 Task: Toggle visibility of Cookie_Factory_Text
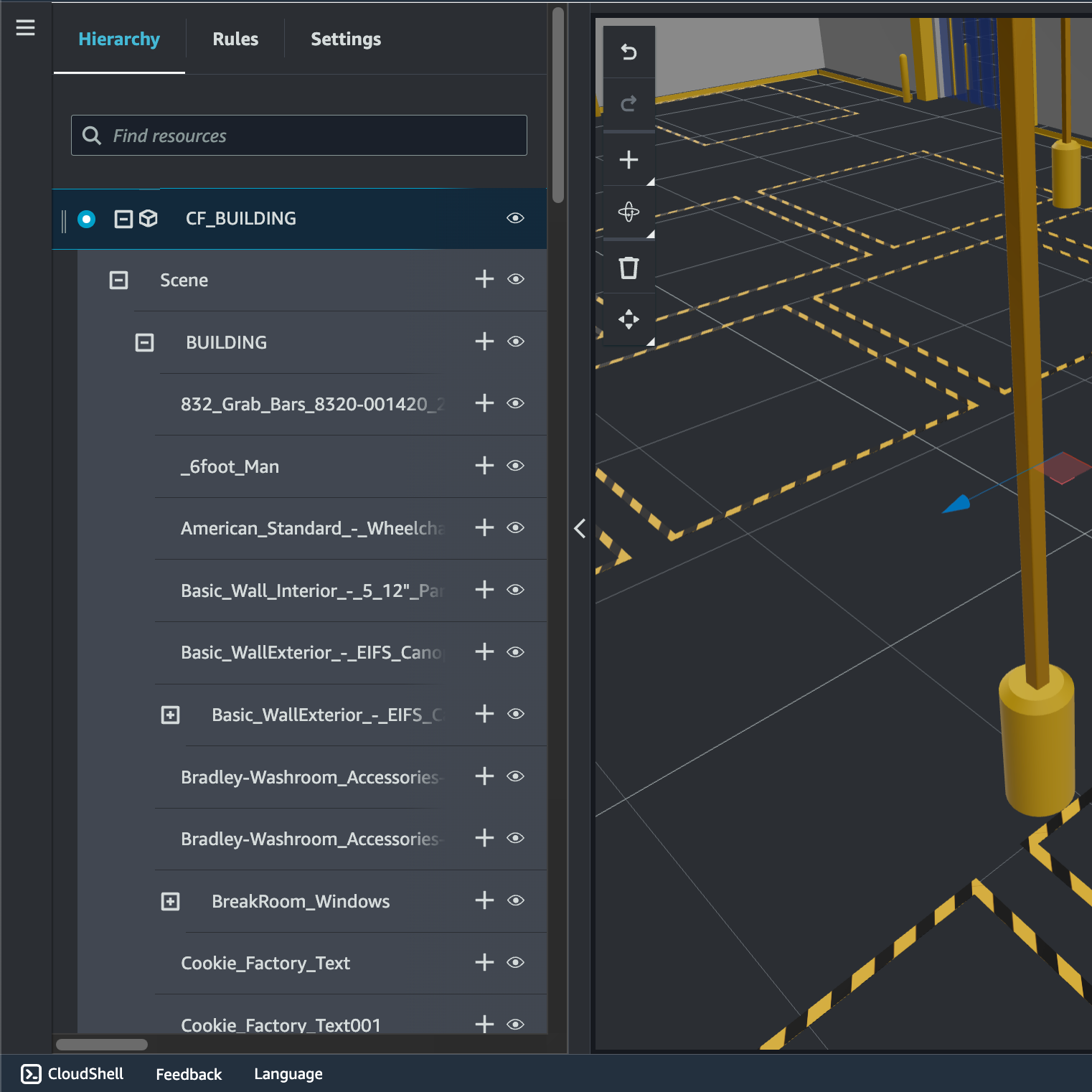coord(515,963)
